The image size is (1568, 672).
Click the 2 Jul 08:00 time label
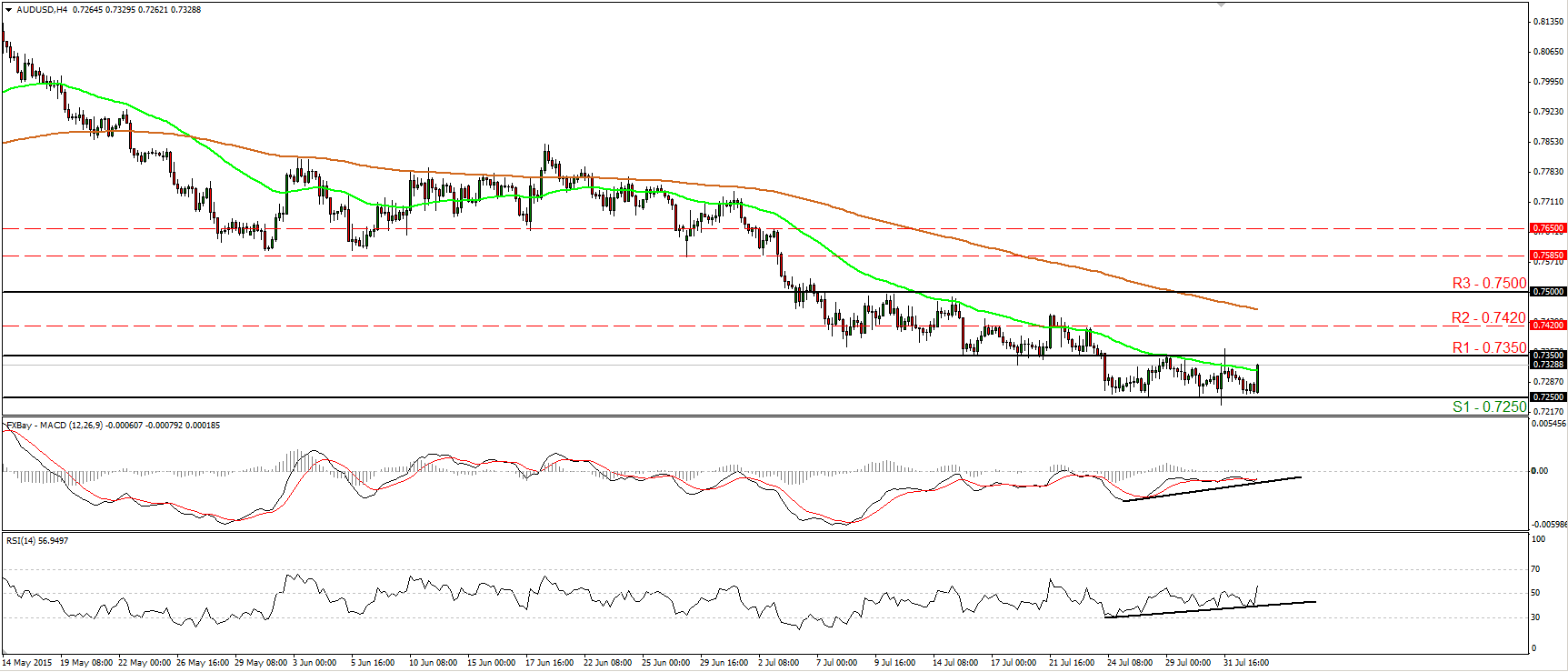coord(778,663)
